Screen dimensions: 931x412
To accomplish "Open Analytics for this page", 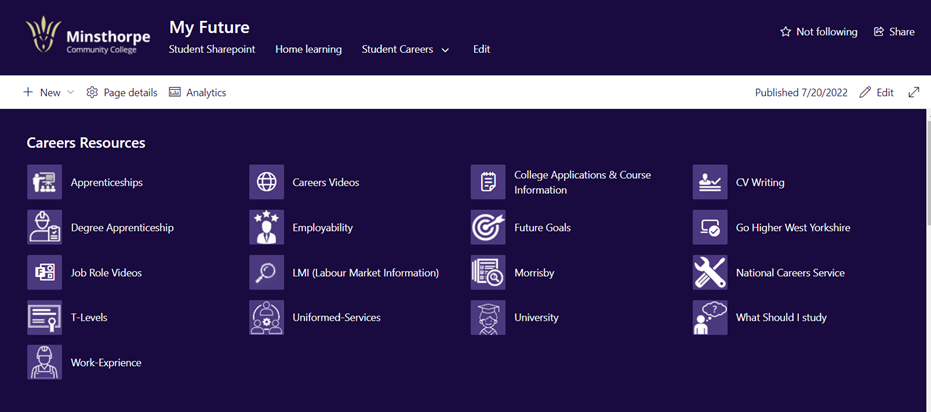I will coord(206,93).
